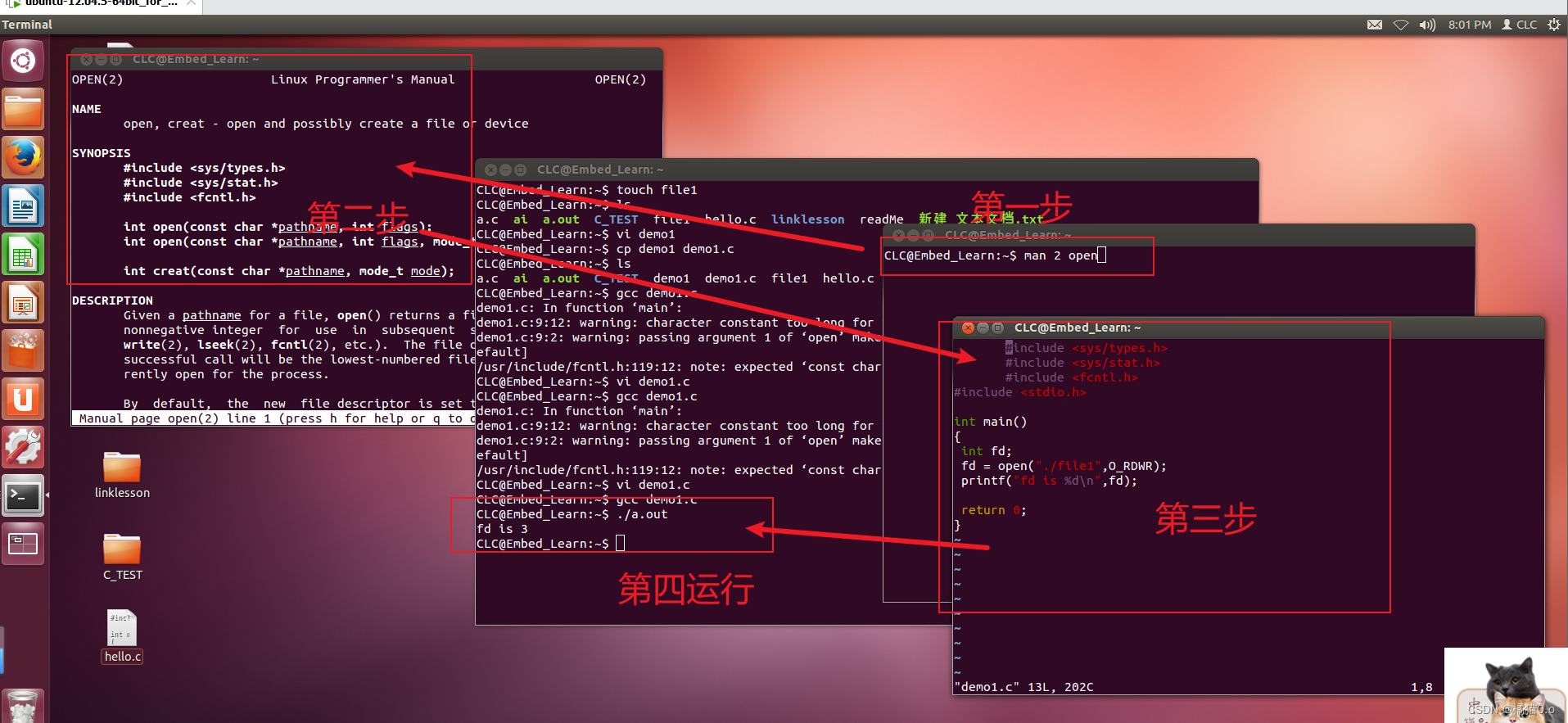Click vim cursor position '1,8'
Screen dimensions: 1568x723
[x=1421, y=687]
